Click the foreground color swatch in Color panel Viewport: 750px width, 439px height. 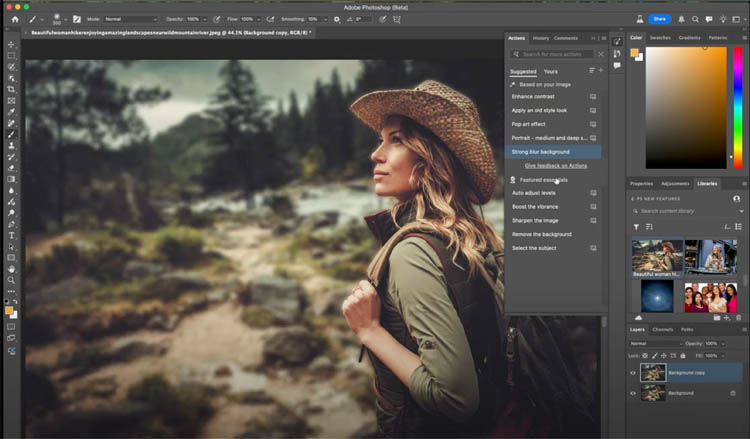[634, 53]
